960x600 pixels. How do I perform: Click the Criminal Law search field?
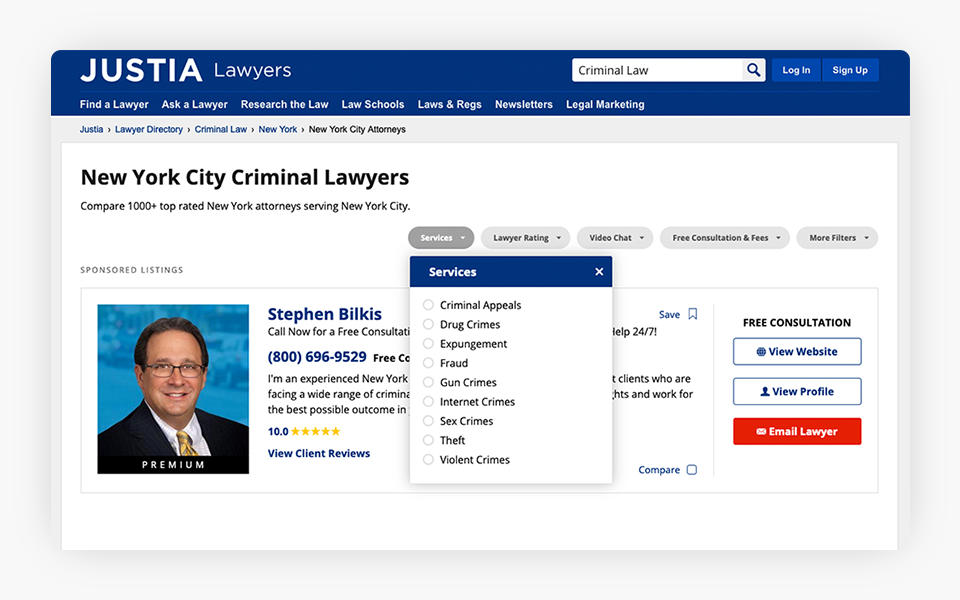pos(658,70)
